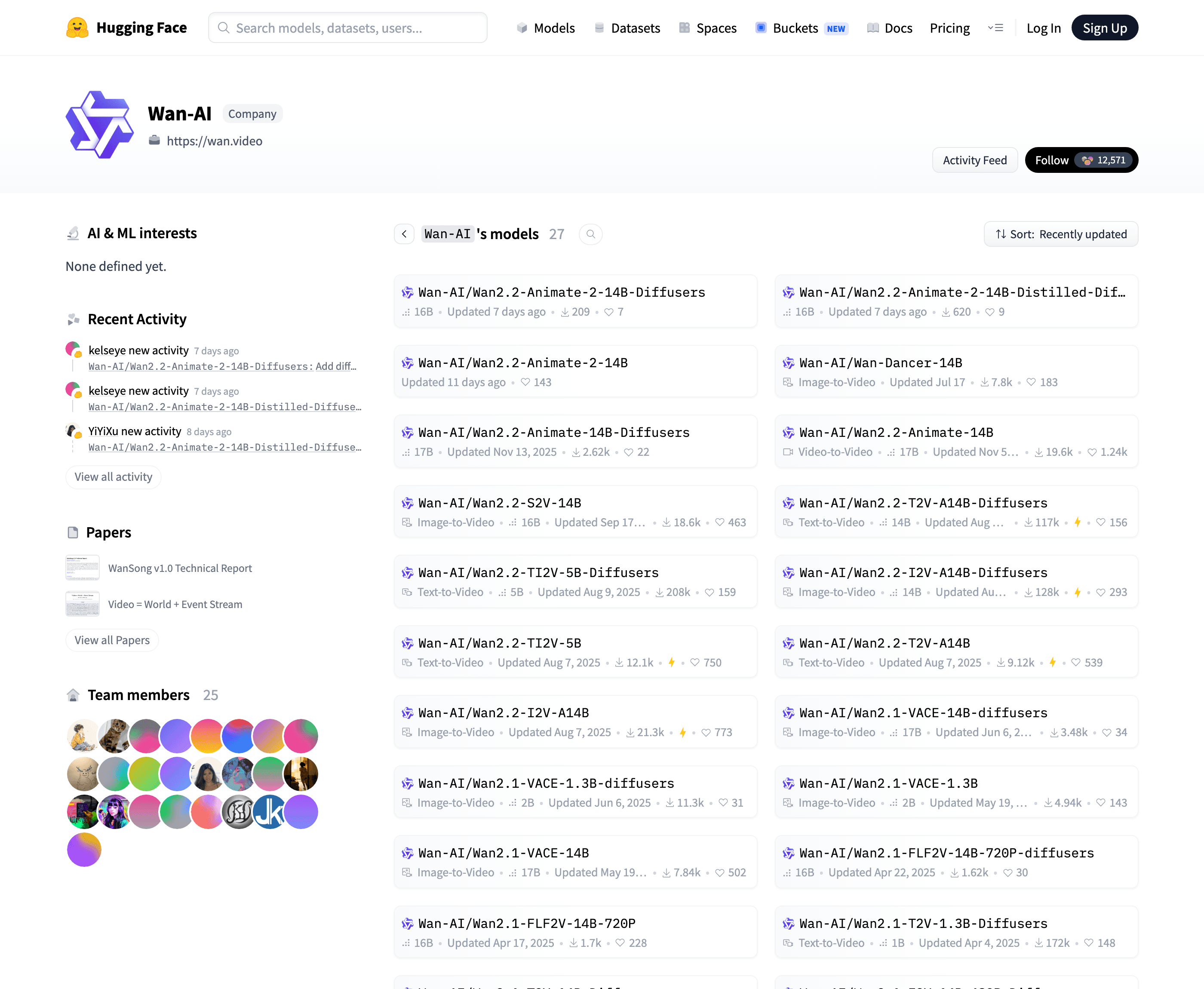1204x989 pixels.
Task: Click the JK team member avatar
Action: point(269,812)
